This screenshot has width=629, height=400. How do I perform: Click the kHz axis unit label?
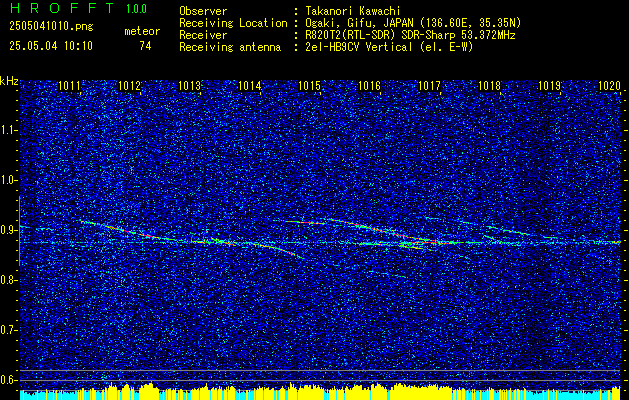click(9, 81)
